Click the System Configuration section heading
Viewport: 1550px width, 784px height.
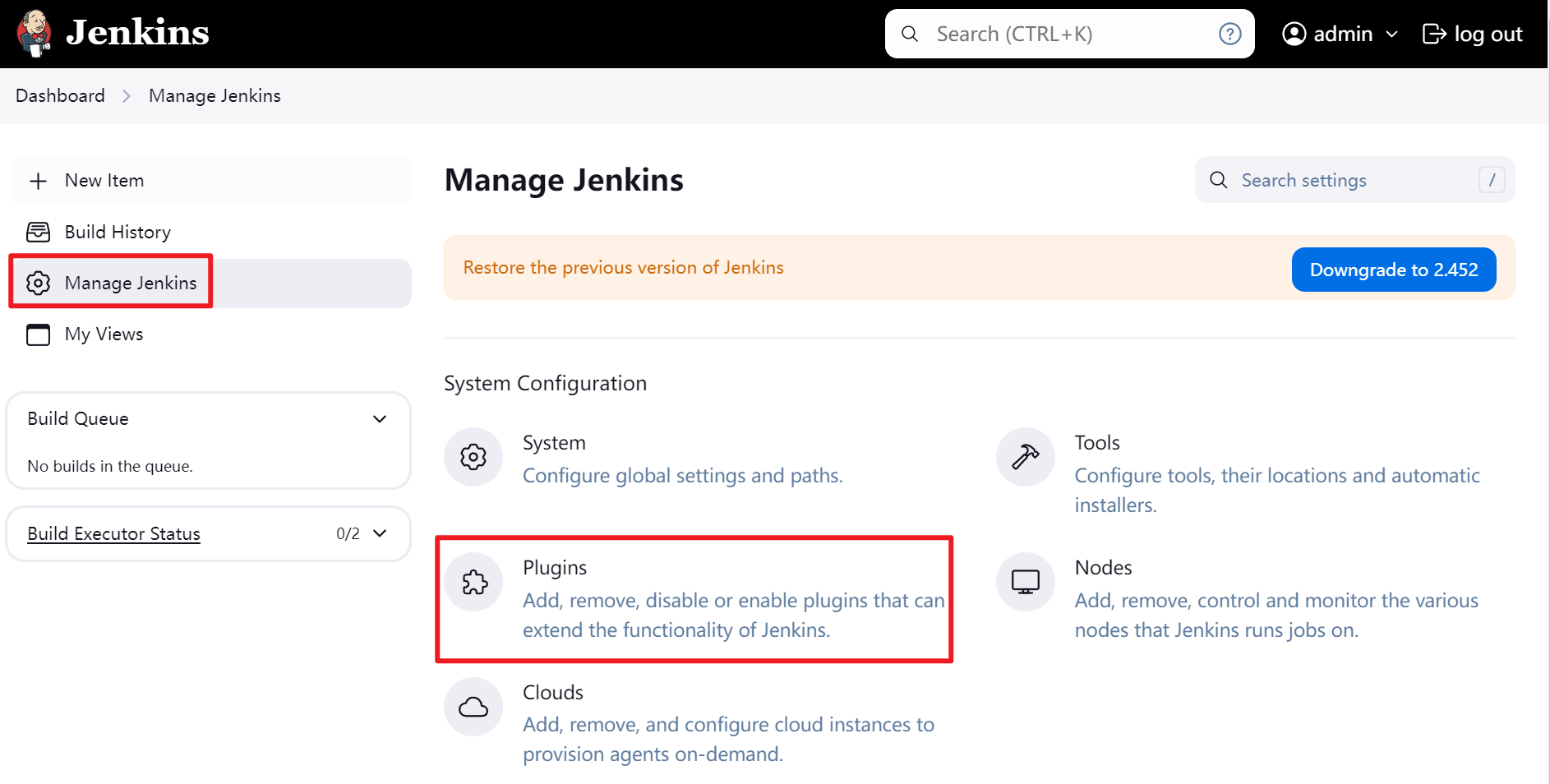(545, 383)
